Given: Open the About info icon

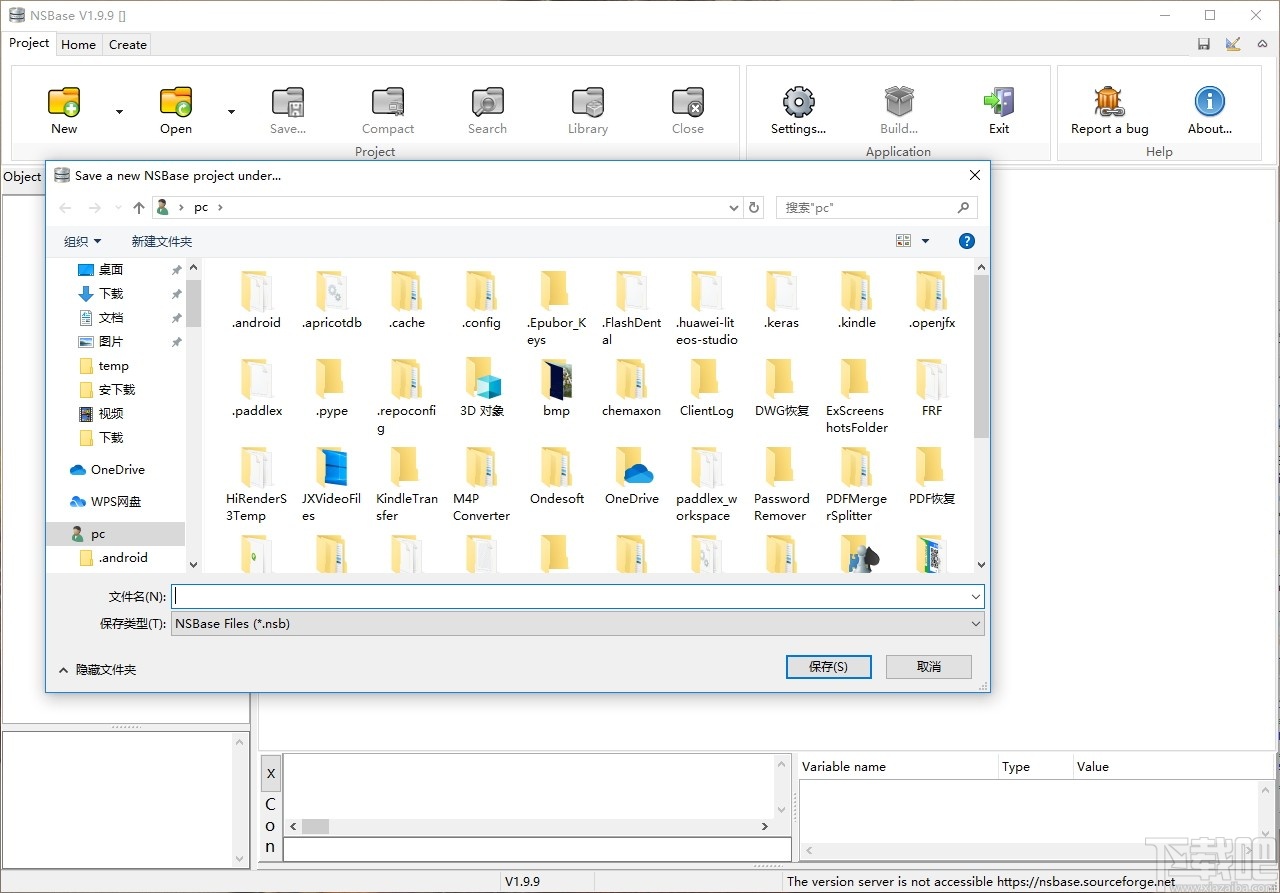Looking at the screenshot, I should [1210, 102].
